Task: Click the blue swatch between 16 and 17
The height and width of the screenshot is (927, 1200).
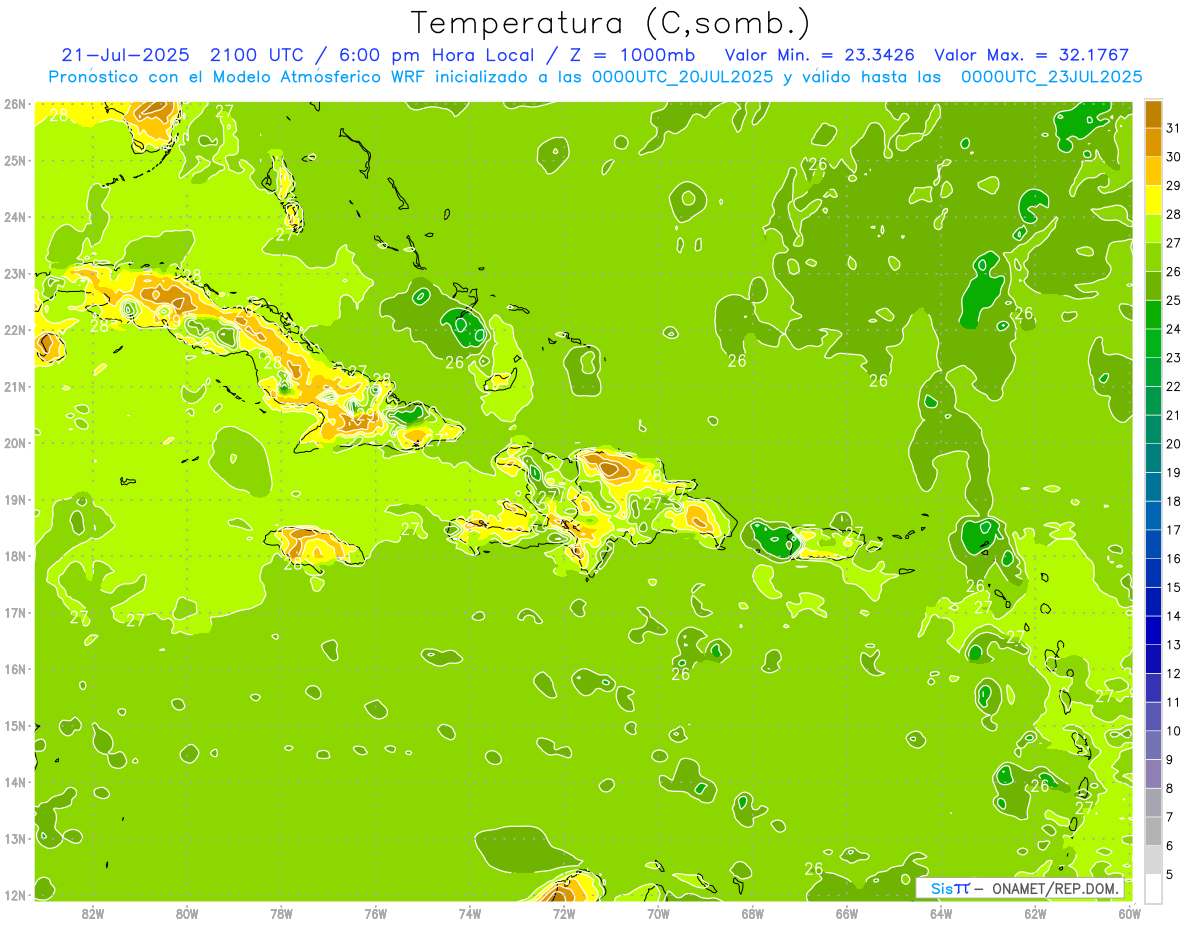Action: point(1153,544)
